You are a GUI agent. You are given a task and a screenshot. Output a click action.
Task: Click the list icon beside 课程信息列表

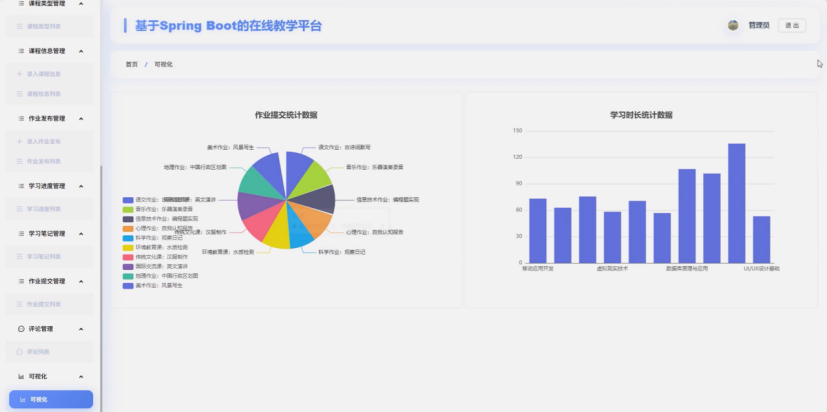point(20,94)
